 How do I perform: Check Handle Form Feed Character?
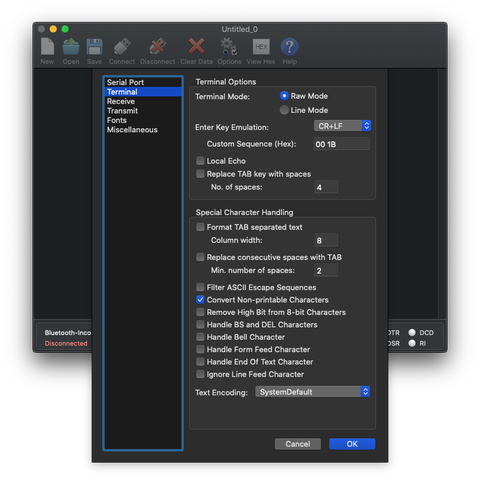[x=200, y=349]
